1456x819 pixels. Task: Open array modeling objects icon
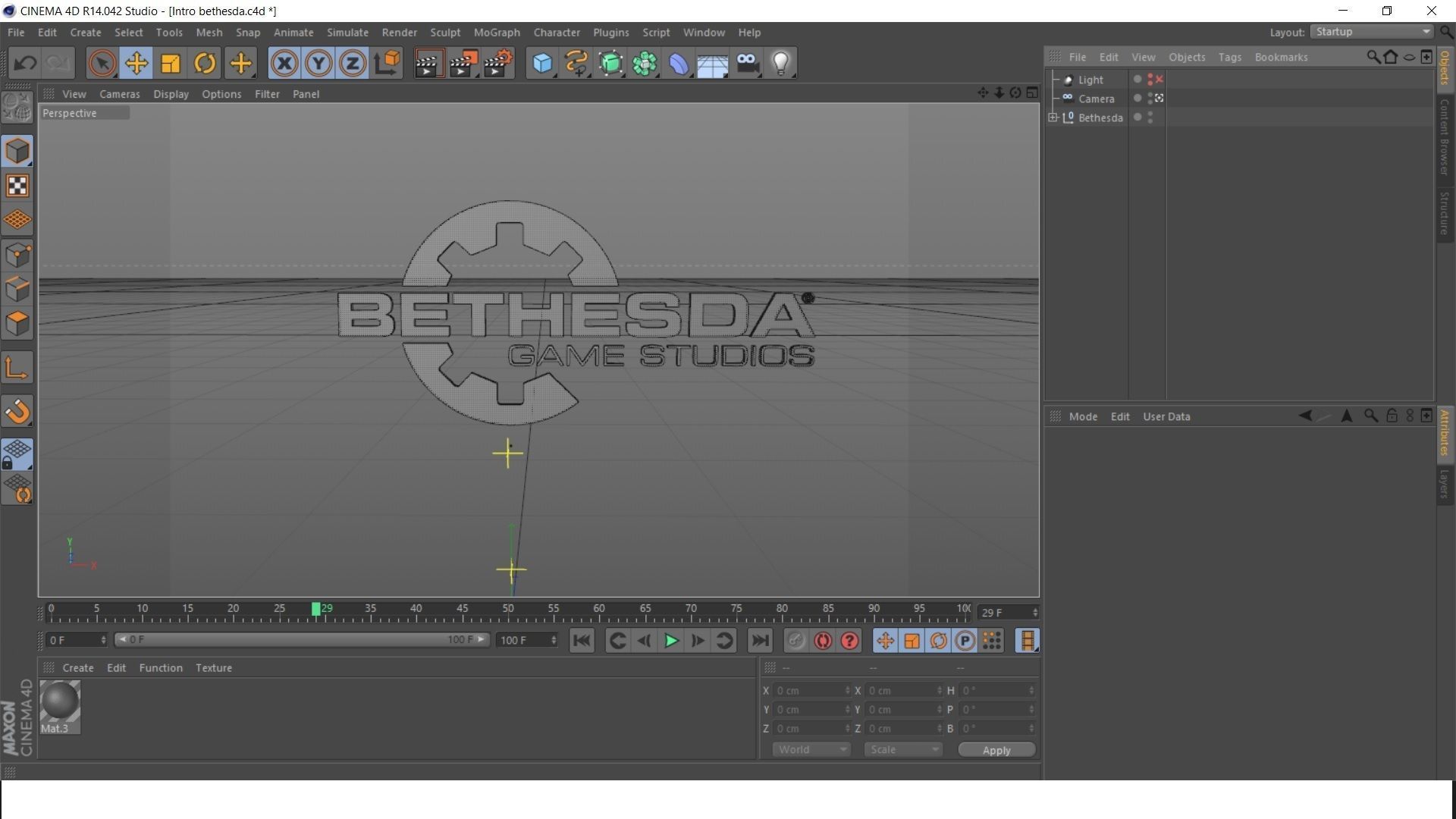pos(645,64)
